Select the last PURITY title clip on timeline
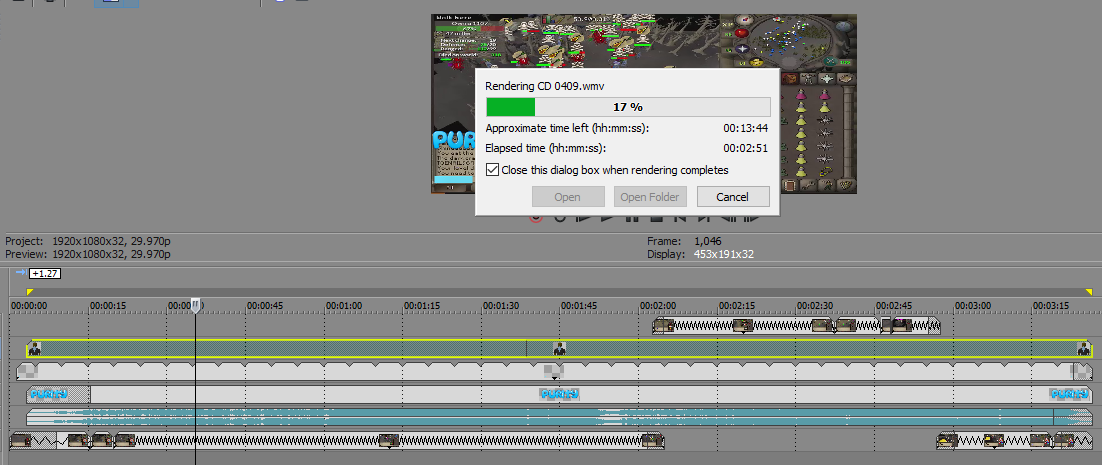The image size is (1102, 465). (x=1071, y=394)
